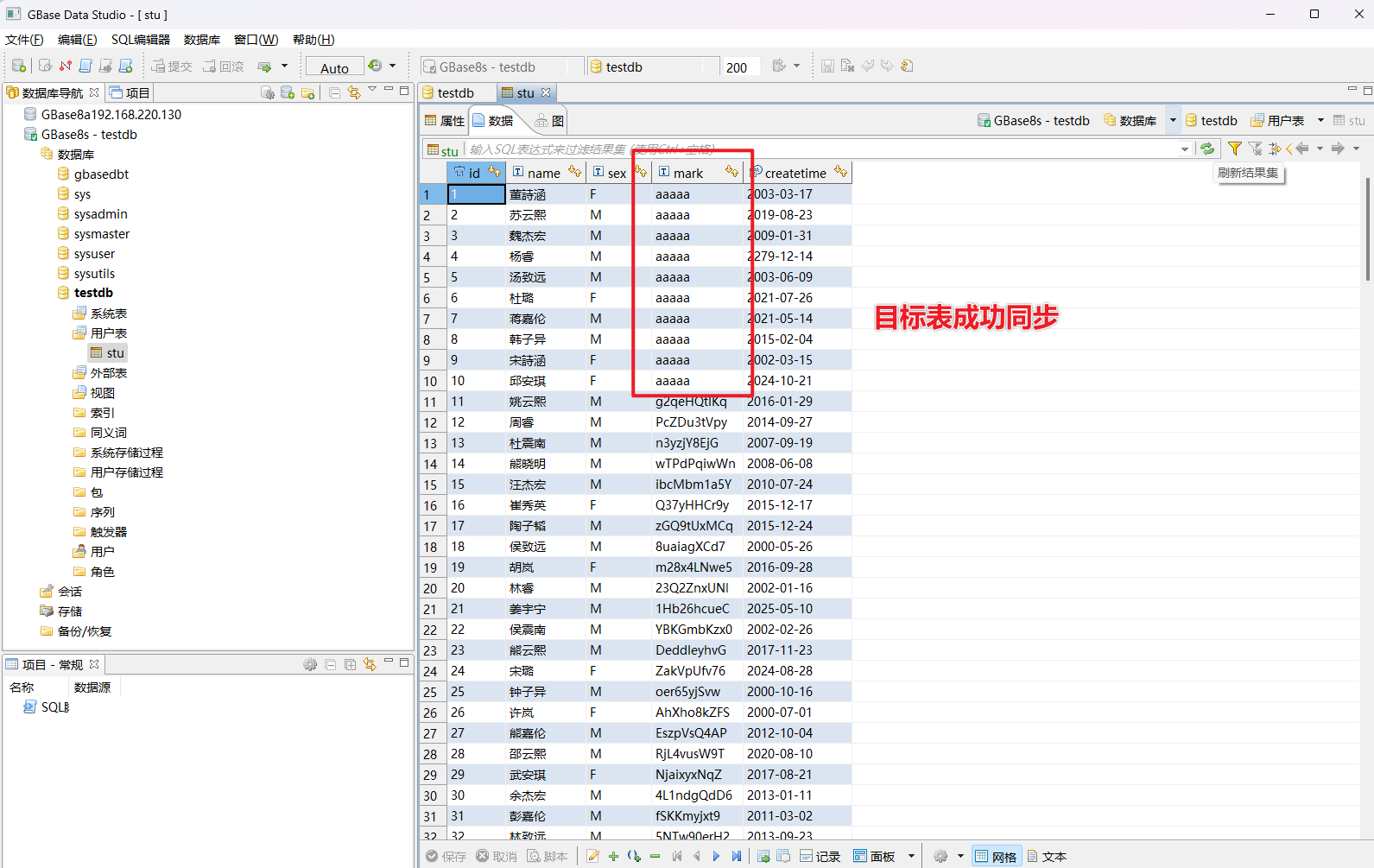Click the 取消 cancel button in bottom toolbar
1374x868 pixels.
coord(497,856)
